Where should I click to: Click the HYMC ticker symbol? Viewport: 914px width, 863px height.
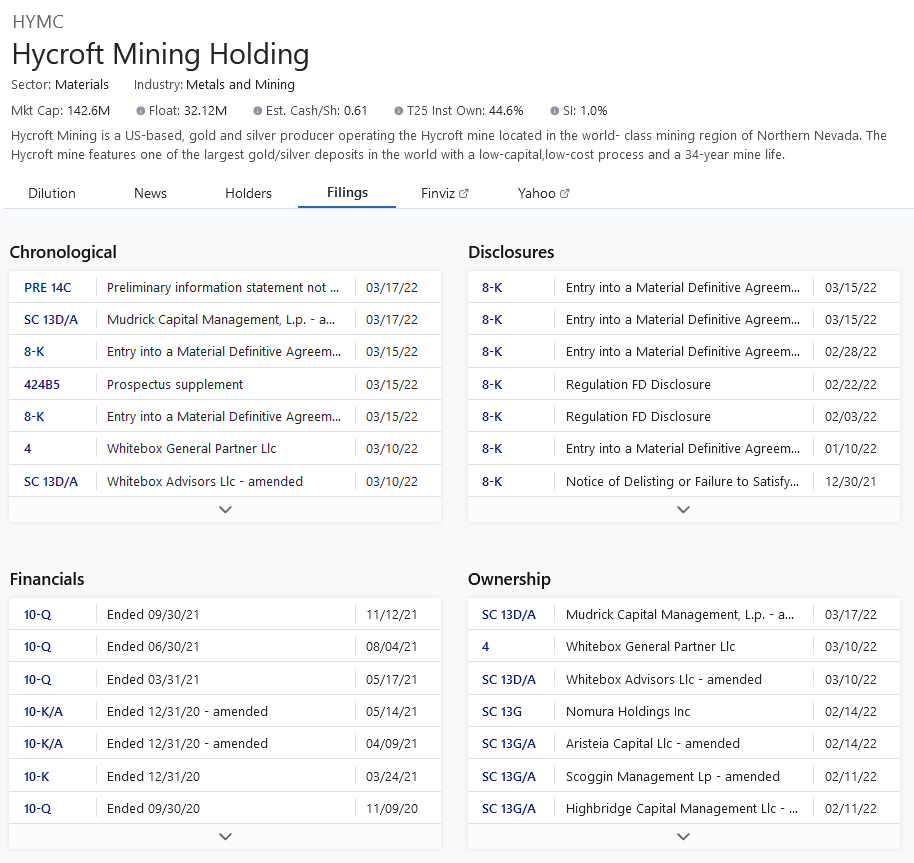pos(38,22)
